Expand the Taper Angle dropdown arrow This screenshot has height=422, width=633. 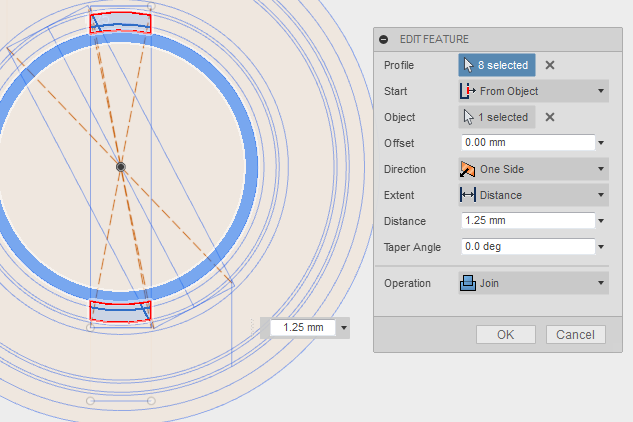coord(601,247)
